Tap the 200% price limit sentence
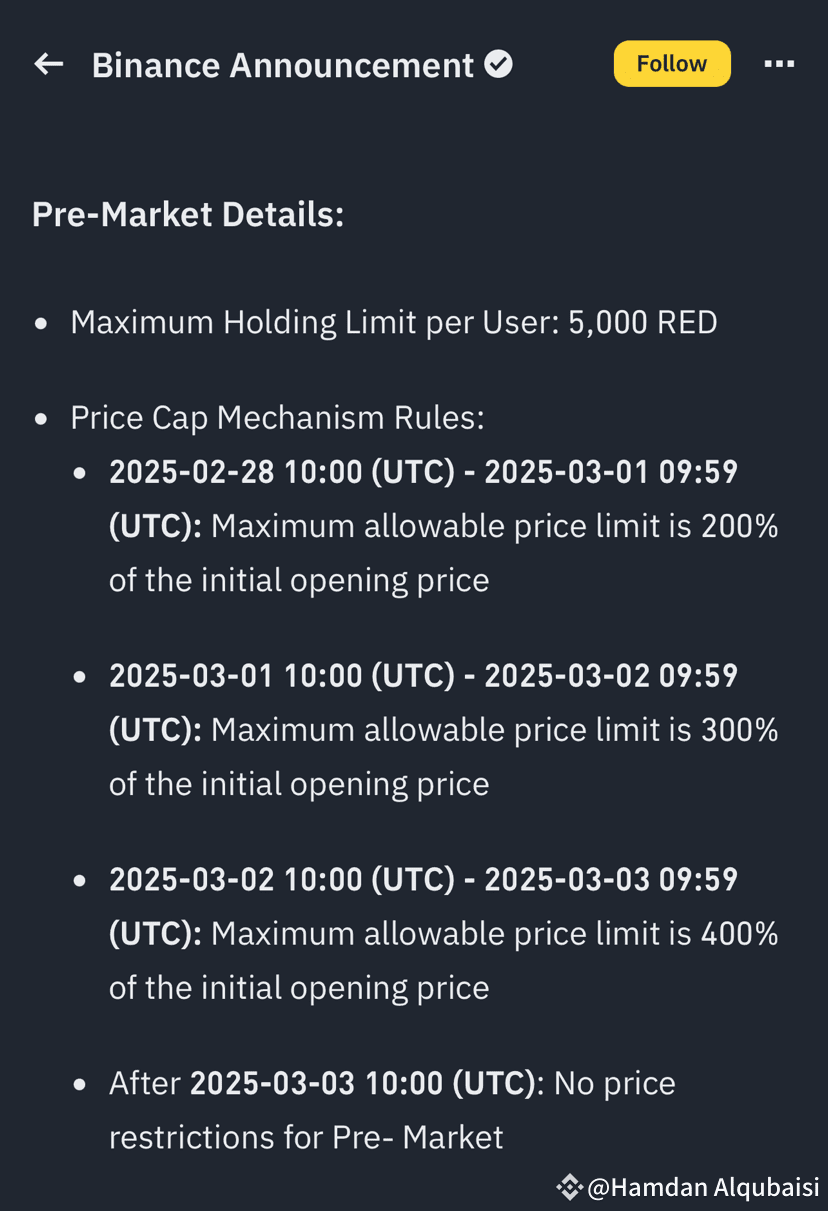The image size is (828, 1211). [444, 553]
